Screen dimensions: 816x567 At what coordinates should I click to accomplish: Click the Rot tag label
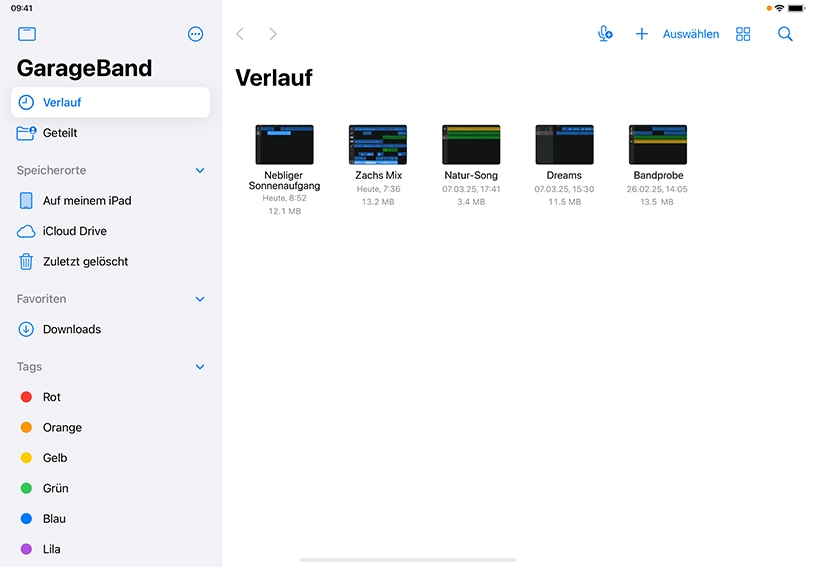(x=52, y=397)
